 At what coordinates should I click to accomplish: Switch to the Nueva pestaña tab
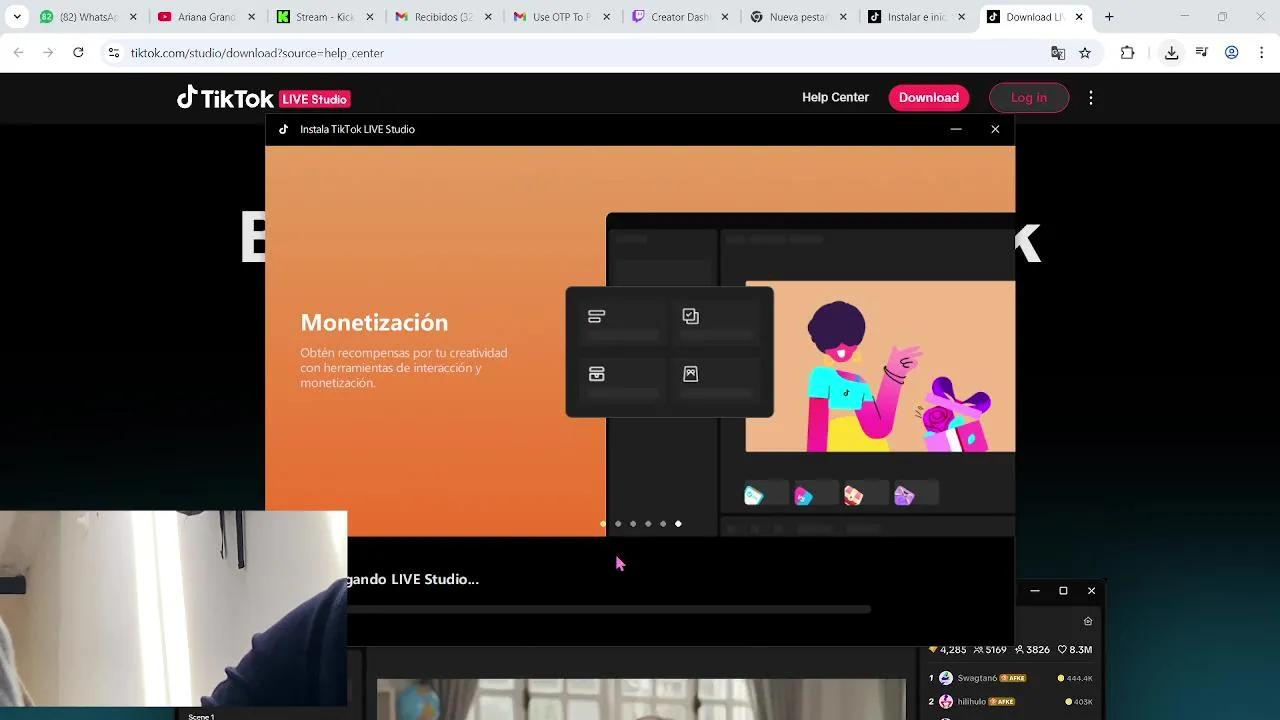[797, 17]
